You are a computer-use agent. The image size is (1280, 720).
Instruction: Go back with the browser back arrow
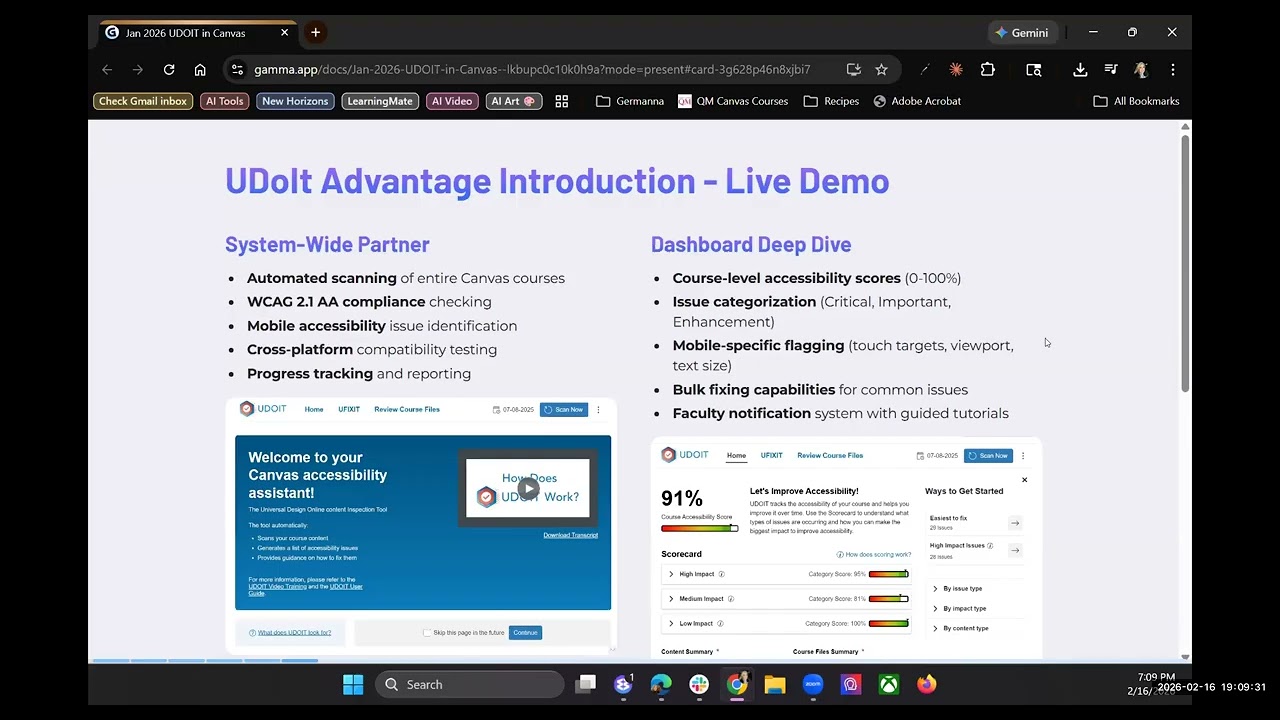[107, 70]
